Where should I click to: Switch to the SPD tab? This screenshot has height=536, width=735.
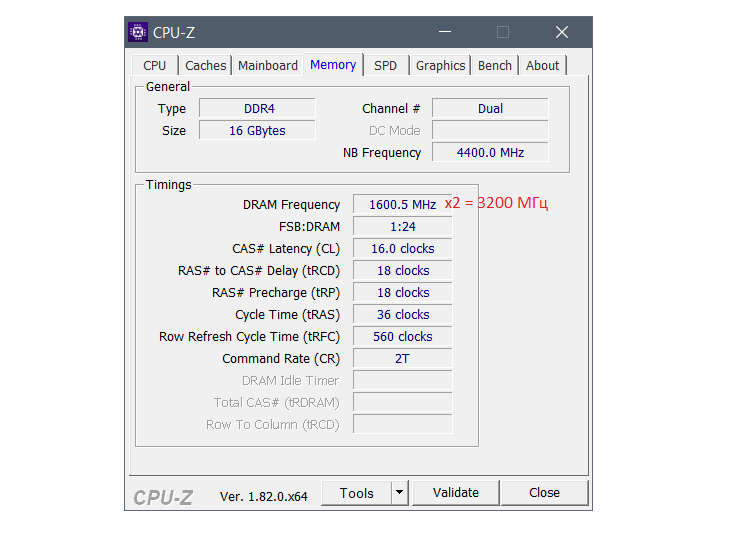pyautogui.click(x=385, y=65)
